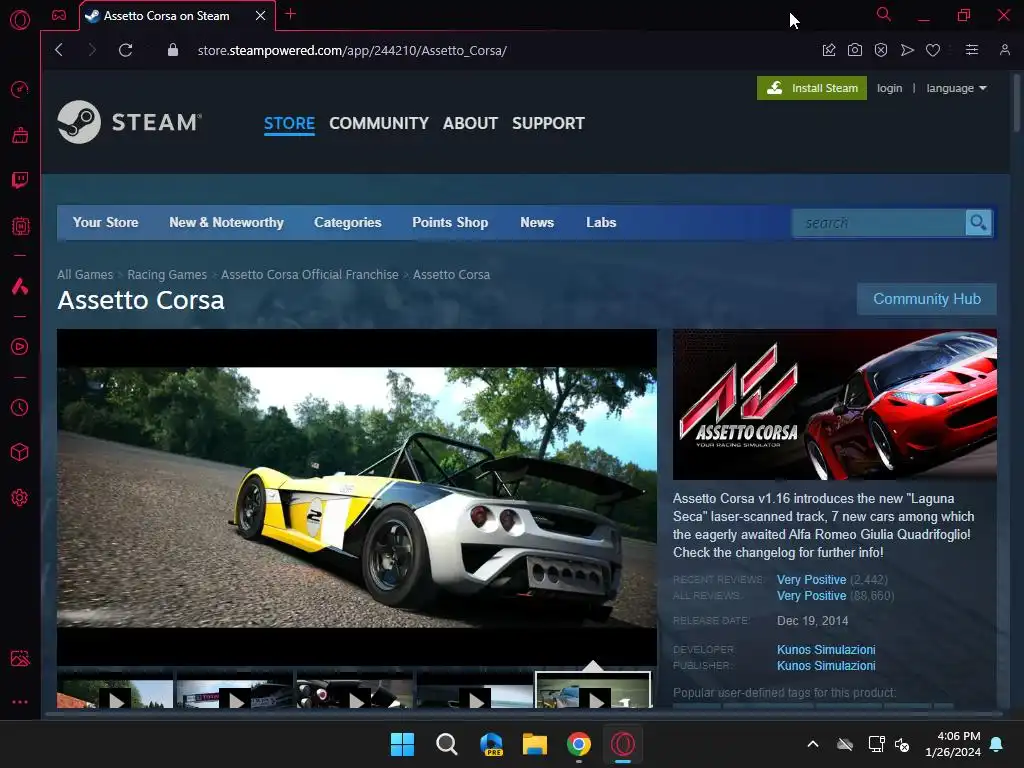
Task: Open sidebar three-dots more options
Action: pos(20,702)
